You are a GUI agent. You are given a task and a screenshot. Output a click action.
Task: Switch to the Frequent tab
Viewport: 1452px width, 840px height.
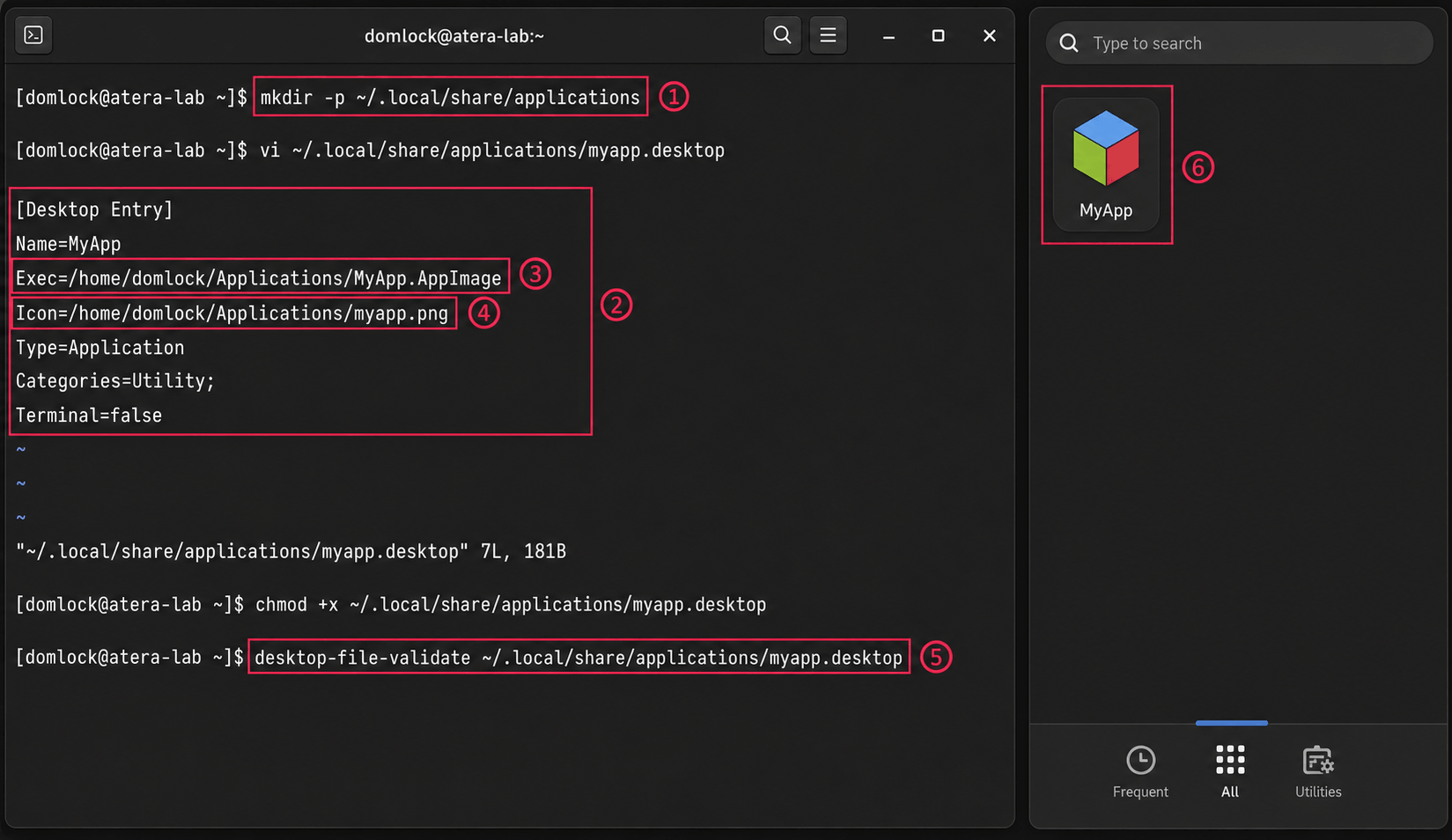[x=1140, y=772]
